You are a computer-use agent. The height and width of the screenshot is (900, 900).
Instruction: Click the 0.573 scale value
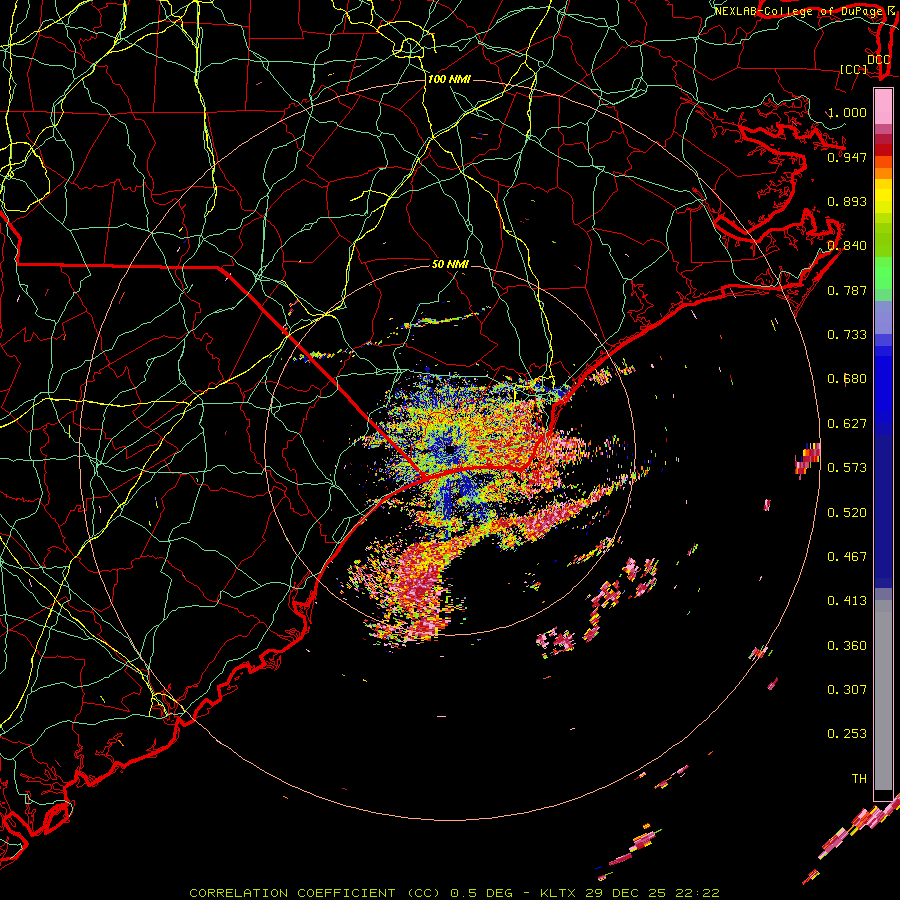tap(847, 468)
